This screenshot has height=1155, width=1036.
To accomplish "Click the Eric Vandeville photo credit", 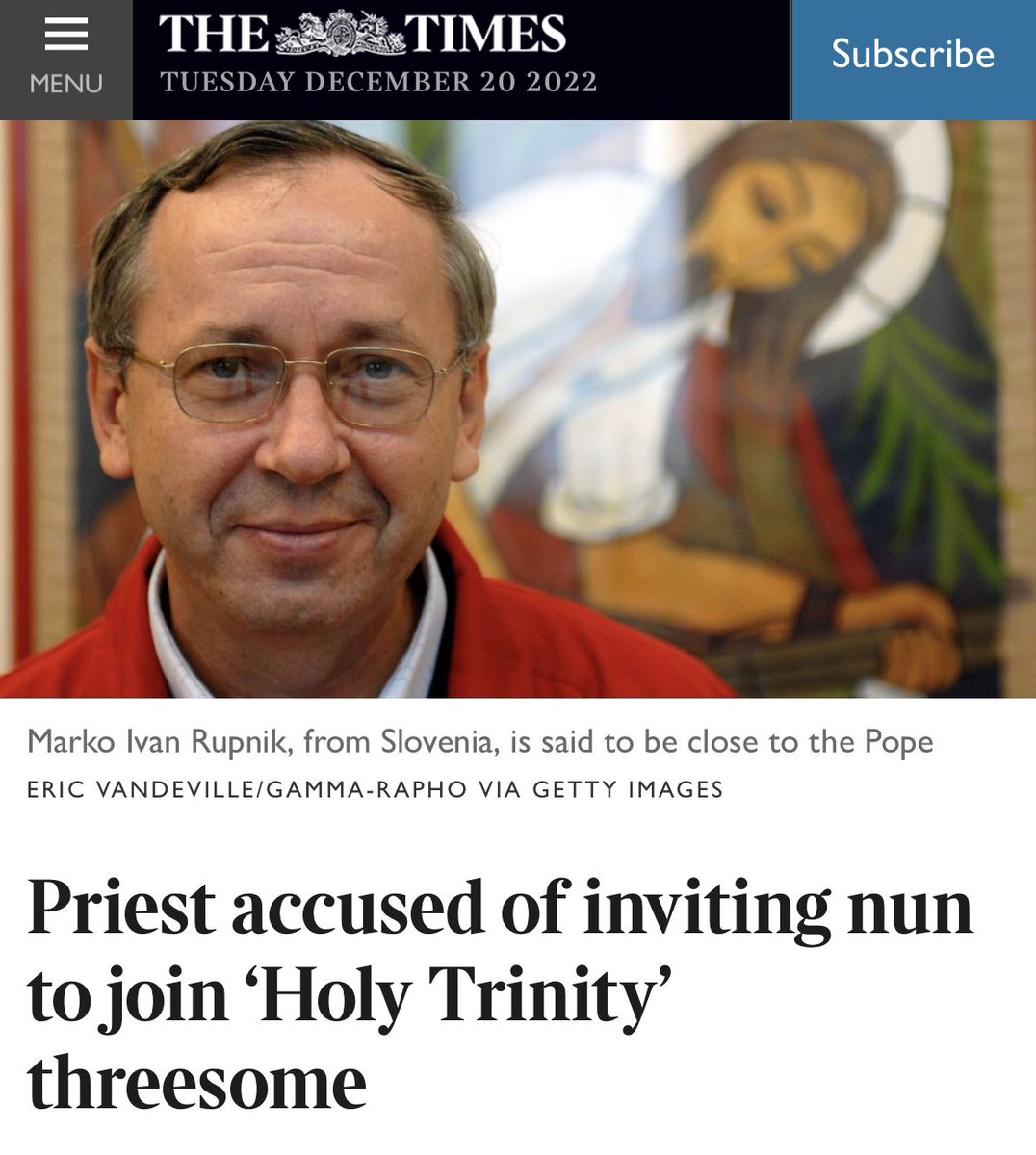I will click(x=141, y=790).
